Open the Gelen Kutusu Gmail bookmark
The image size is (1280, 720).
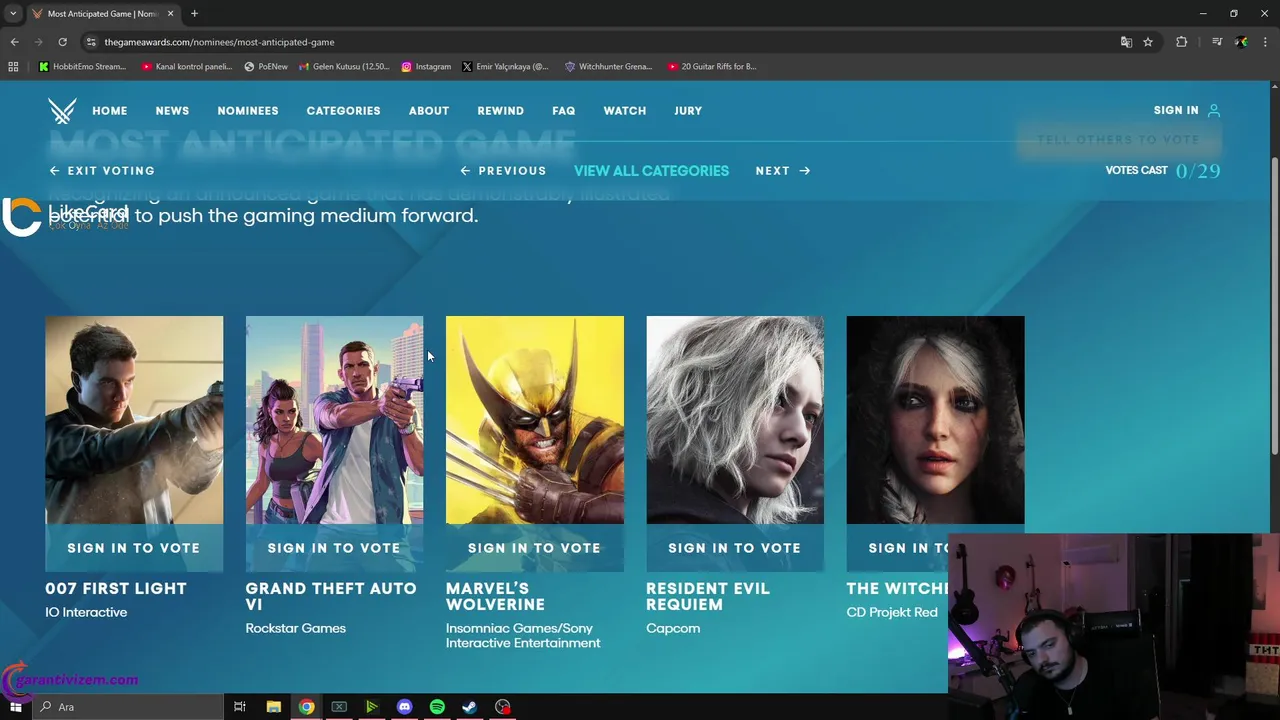[x=344, y=67]
